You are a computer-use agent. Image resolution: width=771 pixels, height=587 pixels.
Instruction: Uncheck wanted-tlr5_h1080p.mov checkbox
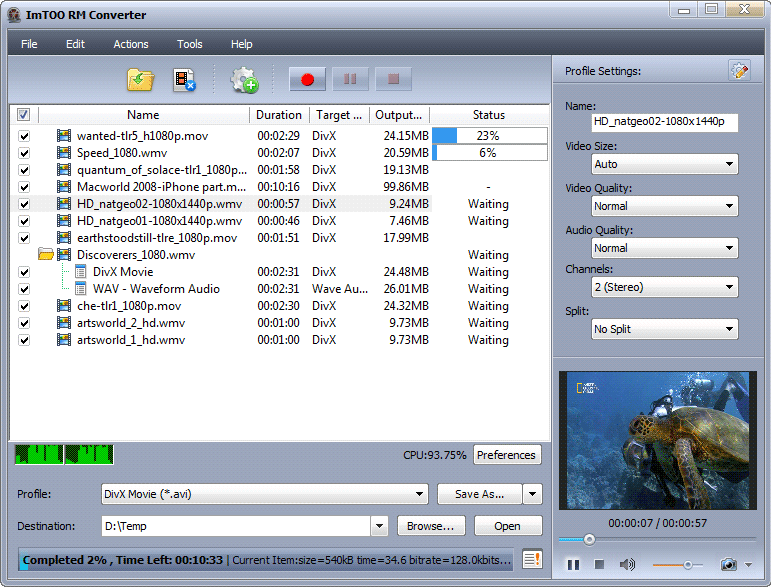24,136
